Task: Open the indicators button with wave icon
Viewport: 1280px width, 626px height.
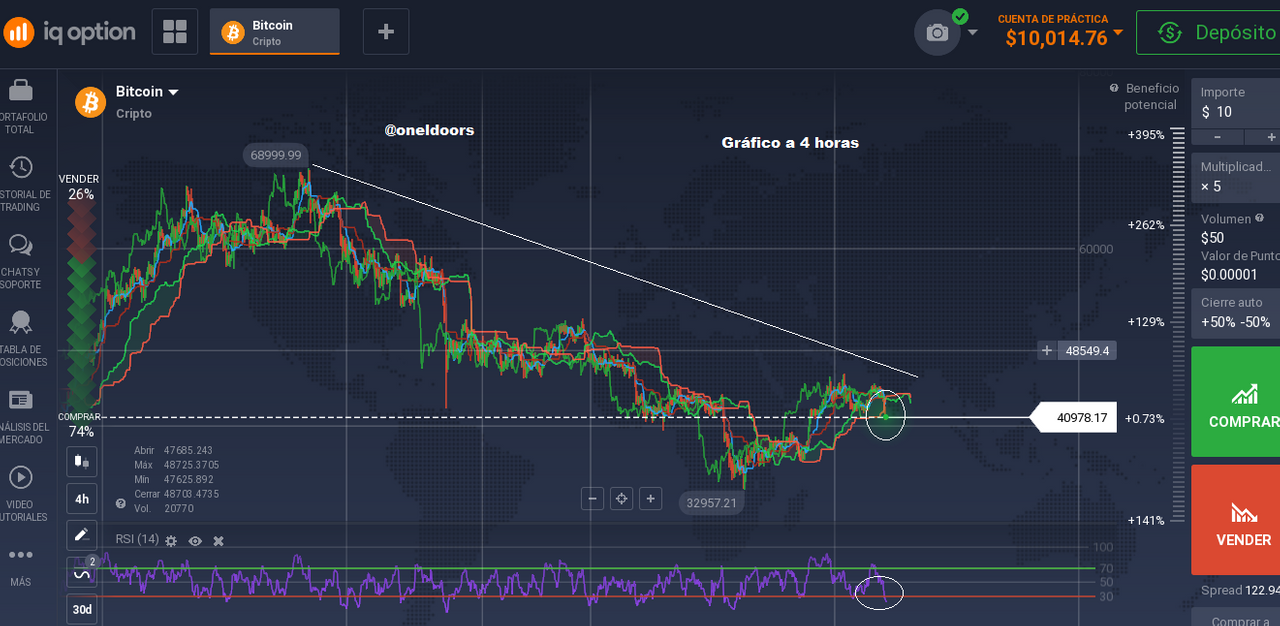Action: 82,572
